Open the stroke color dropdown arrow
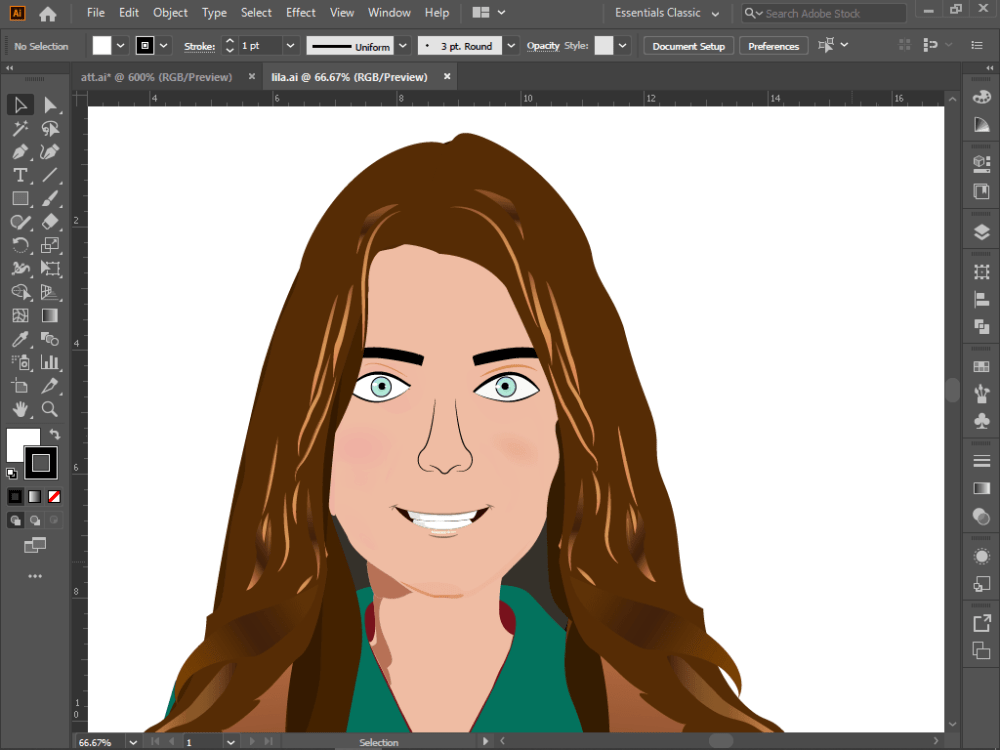 point(163,46)
